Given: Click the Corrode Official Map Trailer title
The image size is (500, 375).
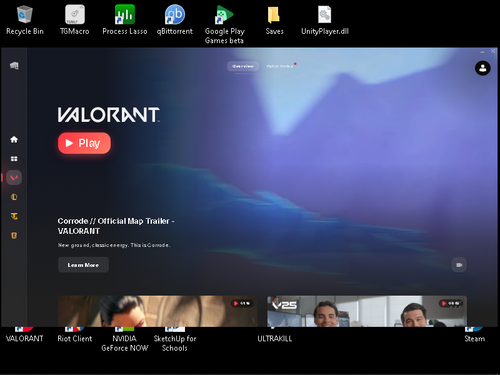Looking at the screenshot, I should tap(116, 226).
